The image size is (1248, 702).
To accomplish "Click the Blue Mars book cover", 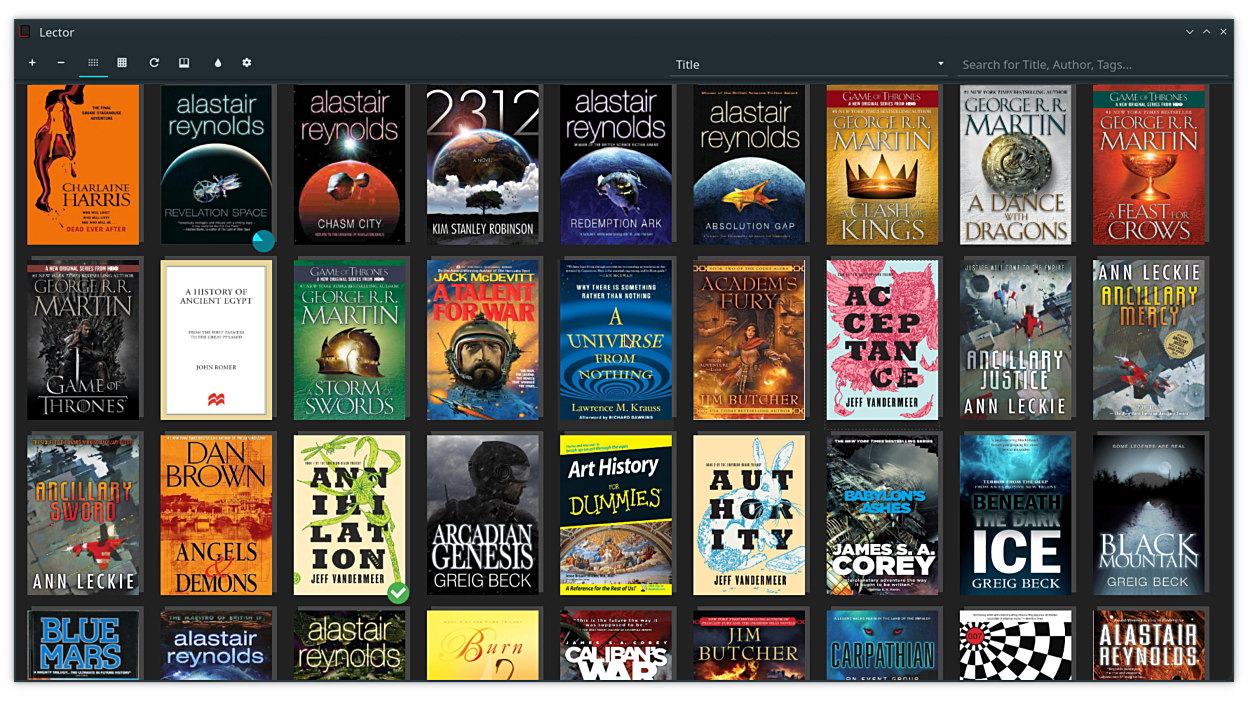I will click(83, 644).
